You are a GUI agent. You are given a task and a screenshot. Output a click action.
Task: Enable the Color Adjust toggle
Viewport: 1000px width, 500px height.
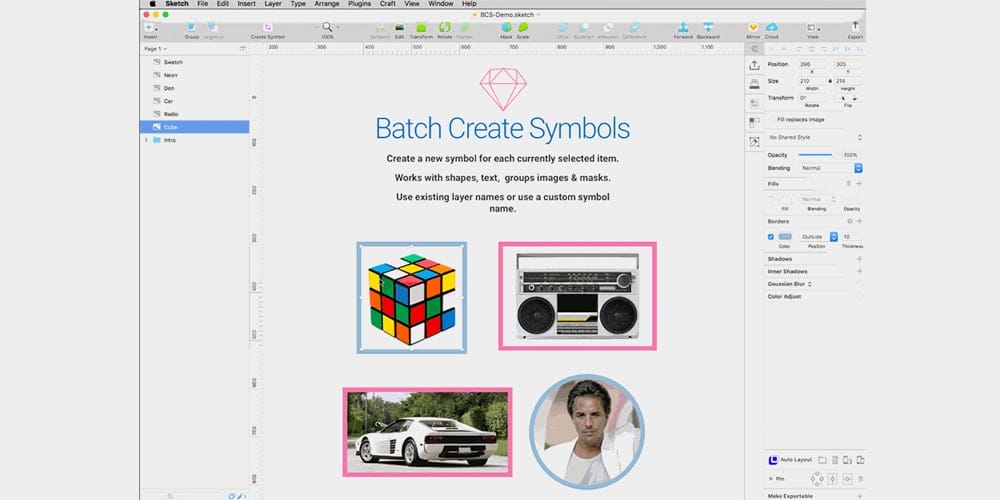860,297
